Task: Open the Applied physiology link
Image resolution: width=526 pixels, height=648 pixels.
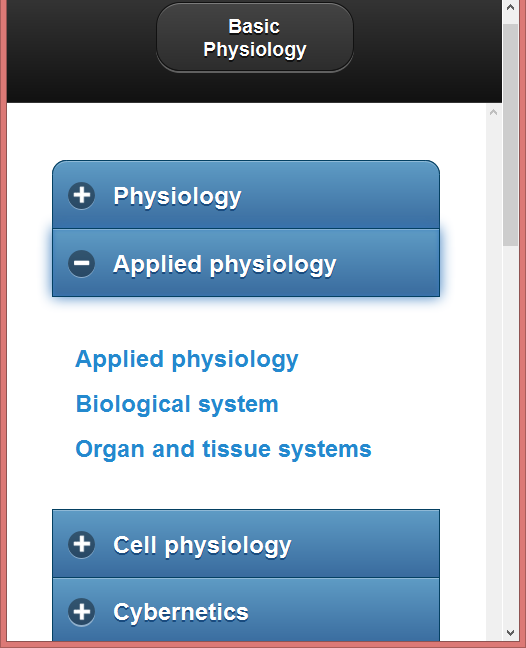Action: pos(187,360)
